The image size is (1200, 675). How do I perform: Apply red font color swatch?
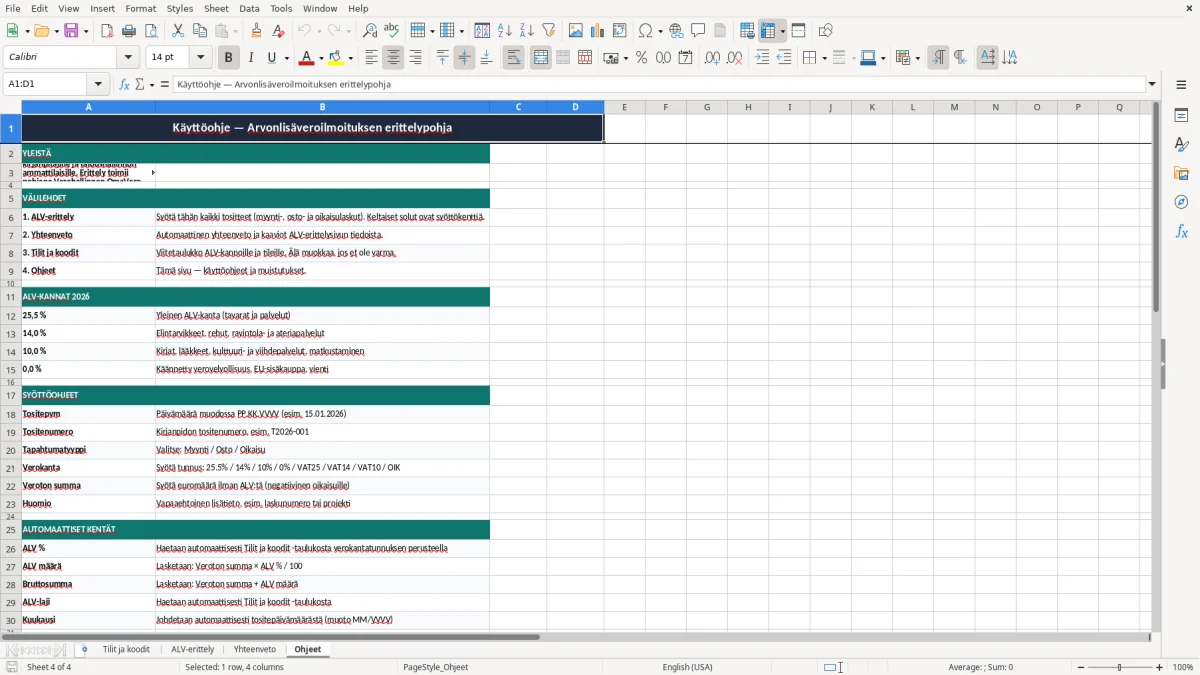click(307, 58)
